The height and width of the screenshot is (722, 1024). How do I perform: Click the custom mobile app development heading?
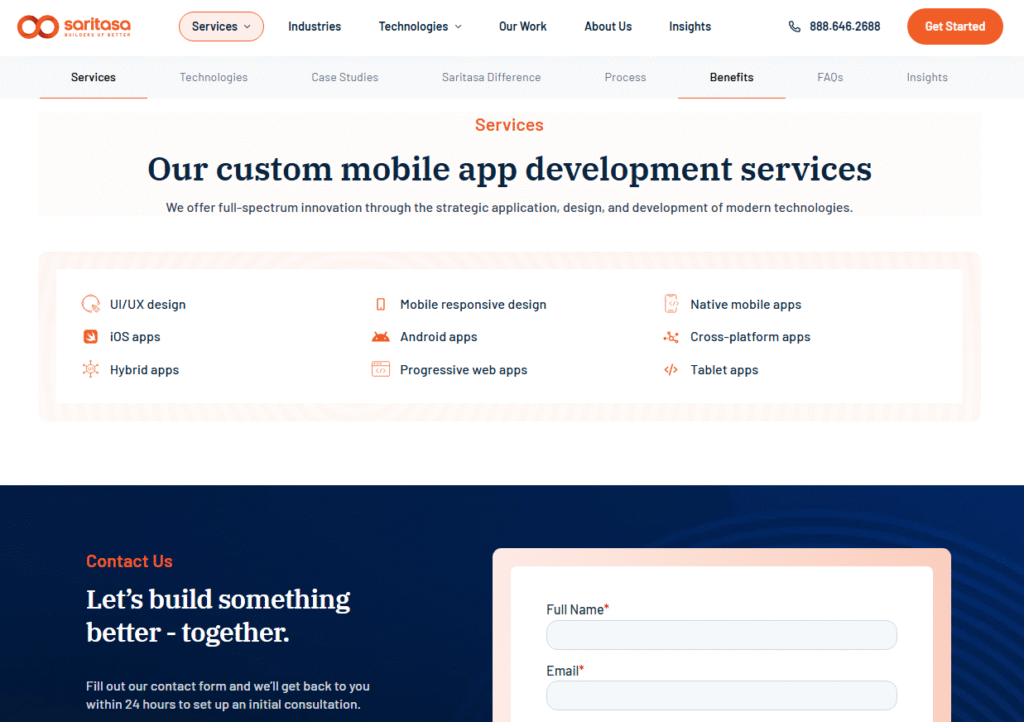pos(509,170)
